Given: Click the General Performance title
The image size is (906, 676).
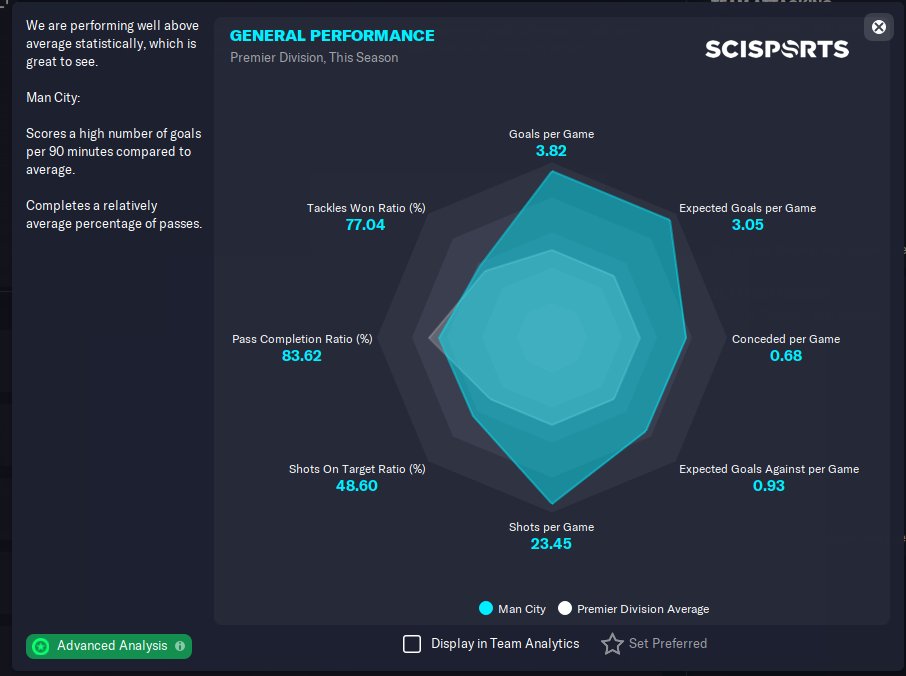Looking at the screenshot, I should pos(332,36).
